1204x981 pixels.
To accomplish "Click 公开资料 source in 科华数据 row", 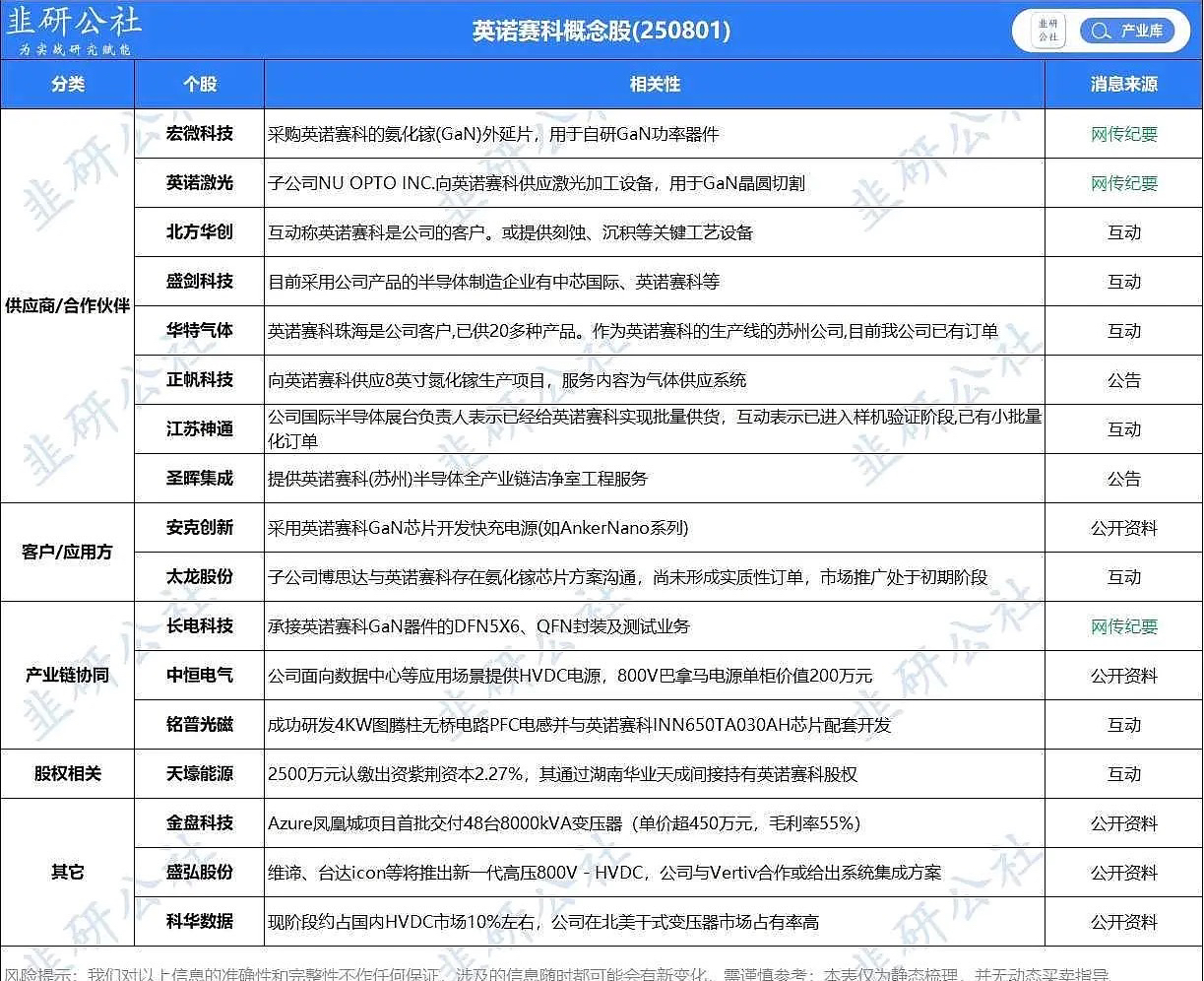I will (1123, 922).
